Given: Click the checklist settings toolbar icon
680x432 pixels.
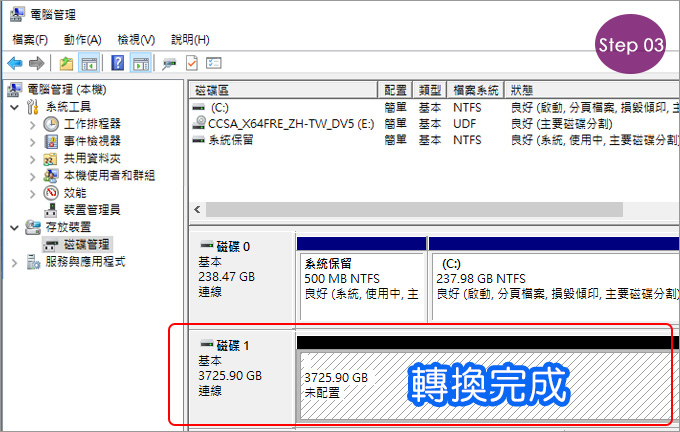Looking at the screenshot, I should [214, 63].
